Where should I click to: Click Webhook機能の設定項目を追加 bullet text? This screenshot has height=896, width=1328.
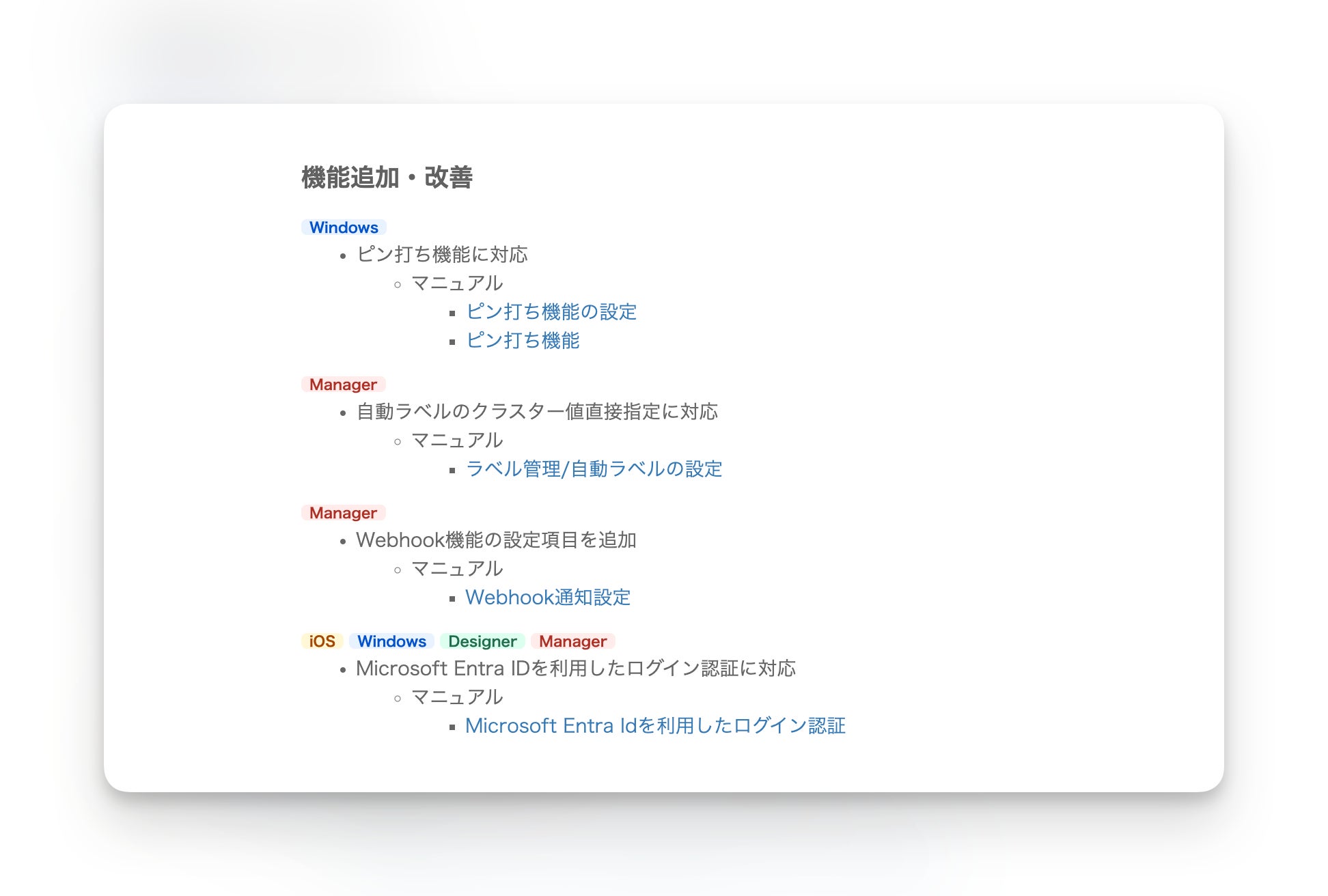tap(496, 540)
